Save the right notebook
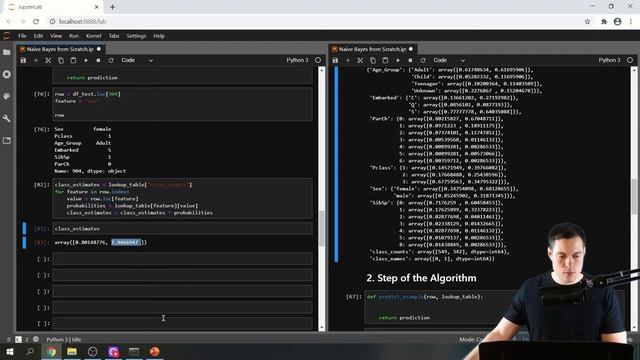 click(335, 60)
